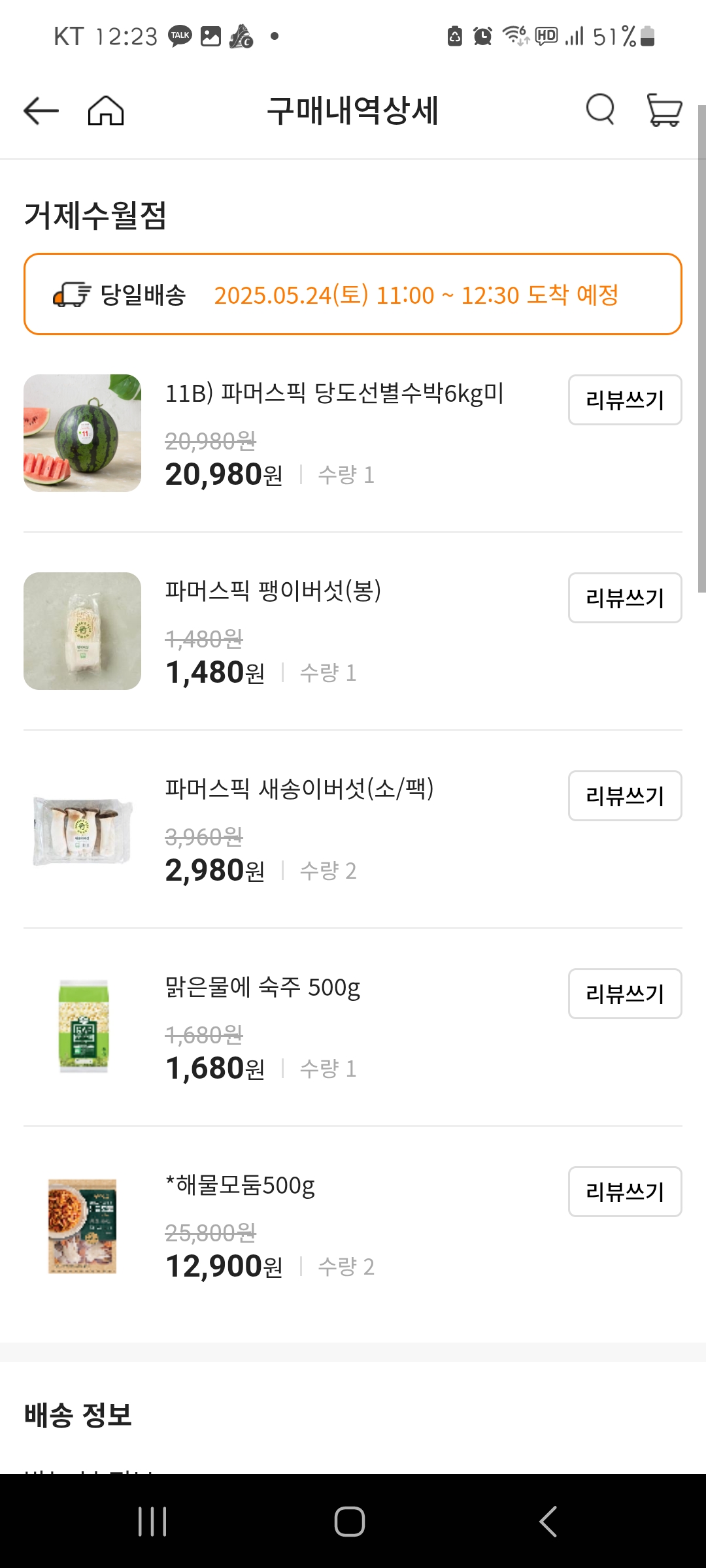Open watermelon product thumbnail
The height and width of the screenshot is (1568, 706).
tap(82, 433)
